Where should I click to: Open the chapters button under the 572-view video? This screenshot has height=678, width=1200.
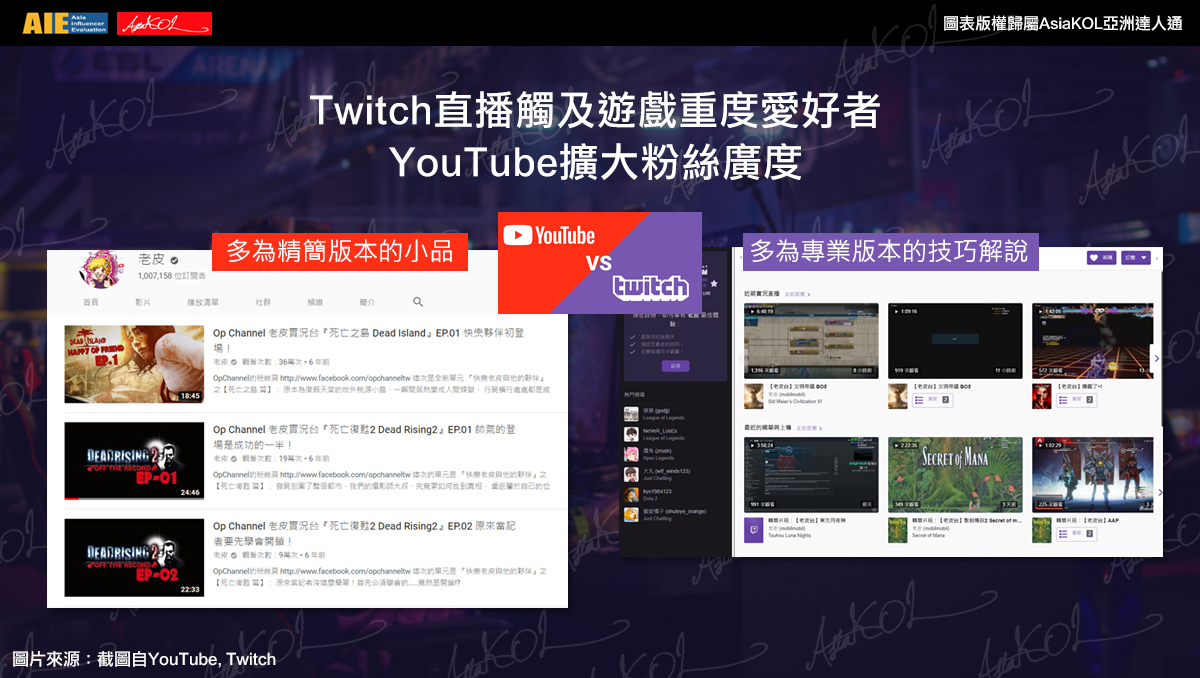point(1076,400)
